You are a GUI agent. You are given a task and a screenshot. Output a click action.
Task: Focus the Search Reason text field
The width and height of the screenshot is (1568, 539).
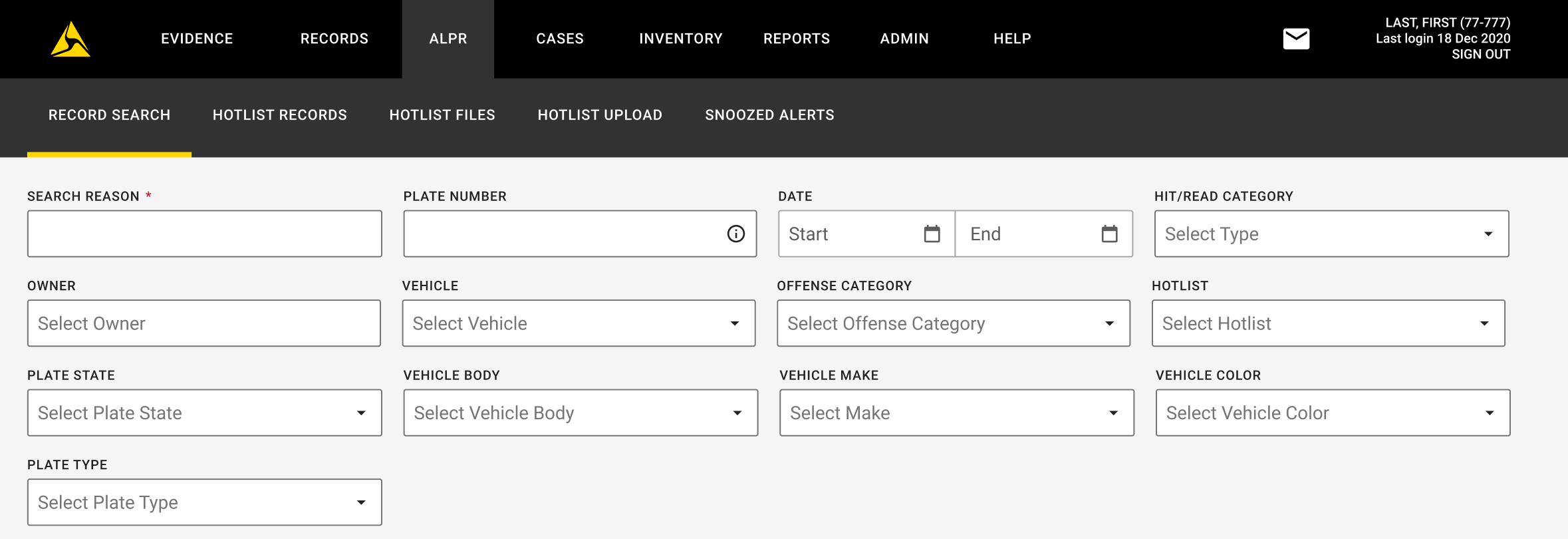204,234
